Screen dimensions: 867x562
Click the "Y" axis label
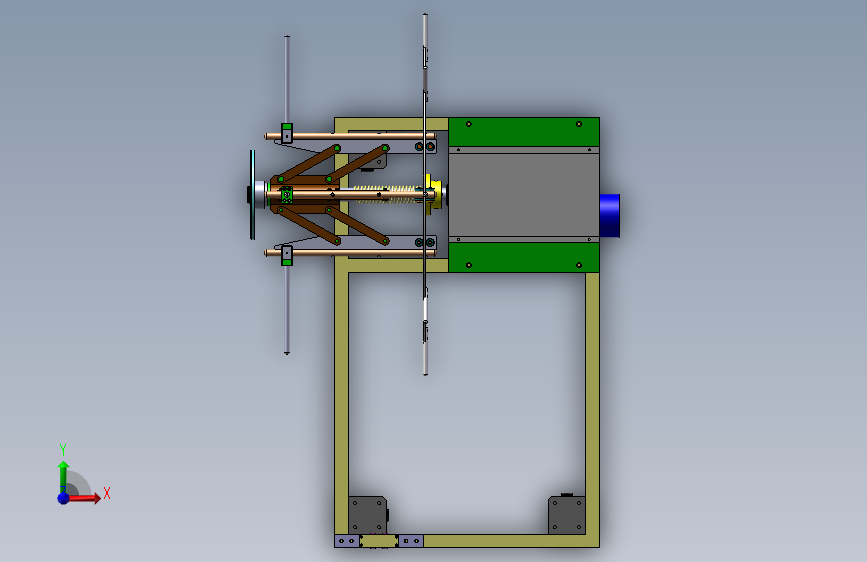[63, 449]
